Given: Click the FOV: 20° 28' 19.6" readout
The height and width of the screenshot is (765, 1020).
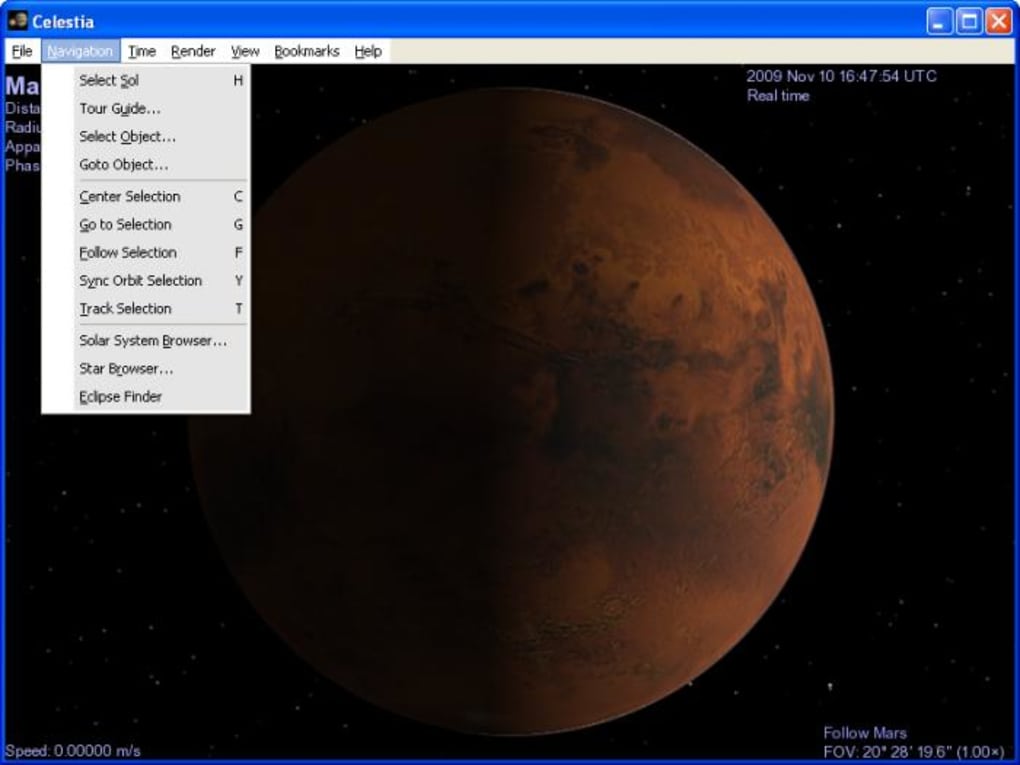Looking at the screenshot, I should (x=913, y=752).
